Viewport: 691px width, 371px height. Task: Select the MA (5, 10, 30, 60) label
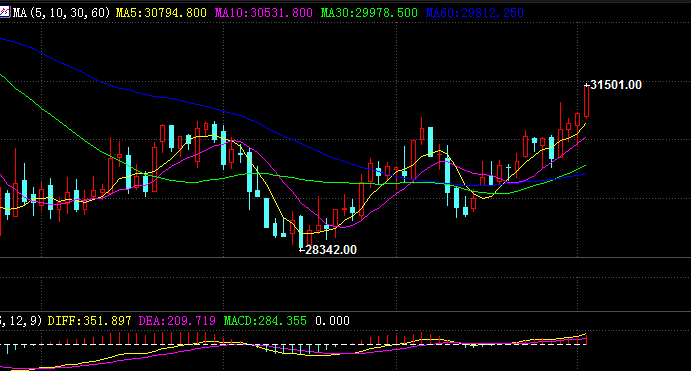61,13
